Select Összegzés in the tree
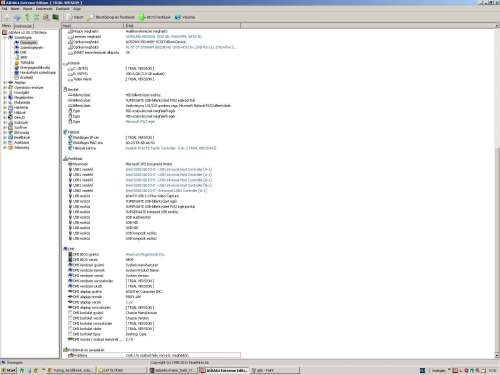 pos(28,42)
